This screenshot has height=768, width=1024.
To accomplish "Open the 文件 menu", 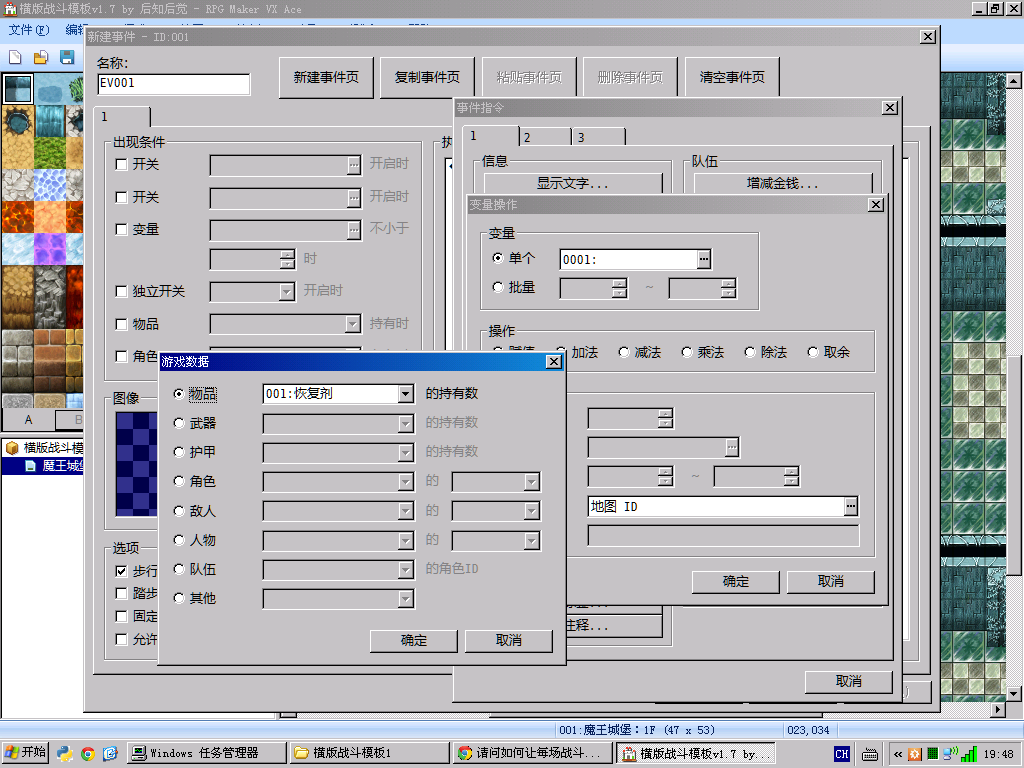I will click(x=29, y=30).
